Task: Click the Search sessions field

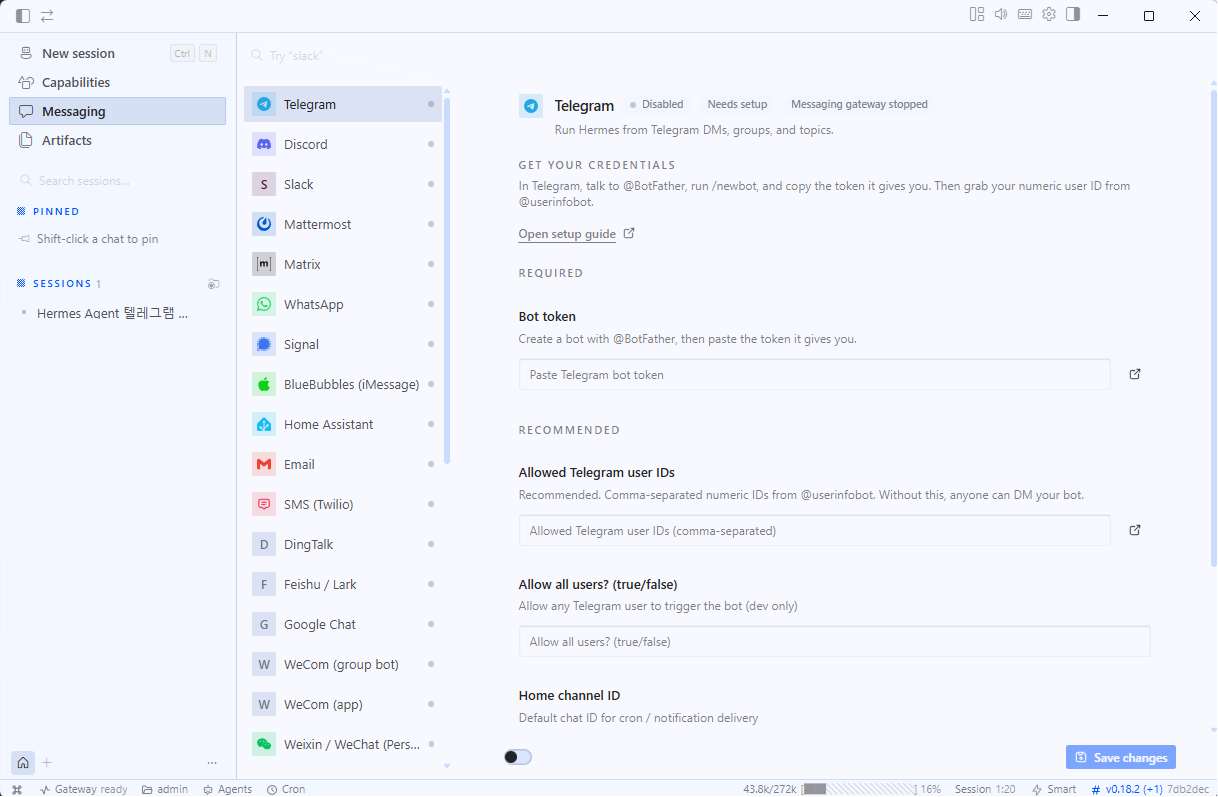Action: coord(117,181)
